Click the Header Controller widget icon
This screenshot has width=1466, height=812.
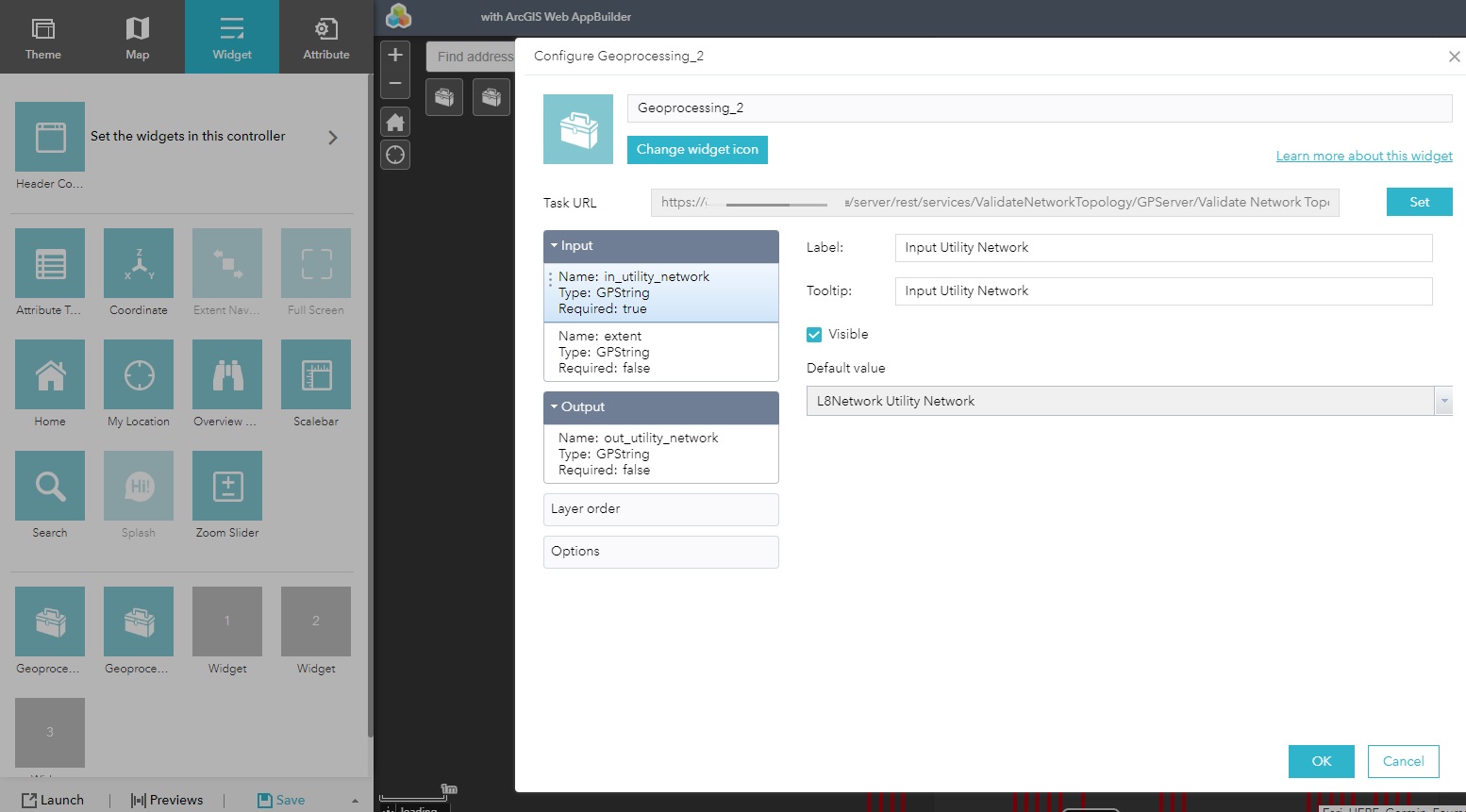[x=49, y=137]
